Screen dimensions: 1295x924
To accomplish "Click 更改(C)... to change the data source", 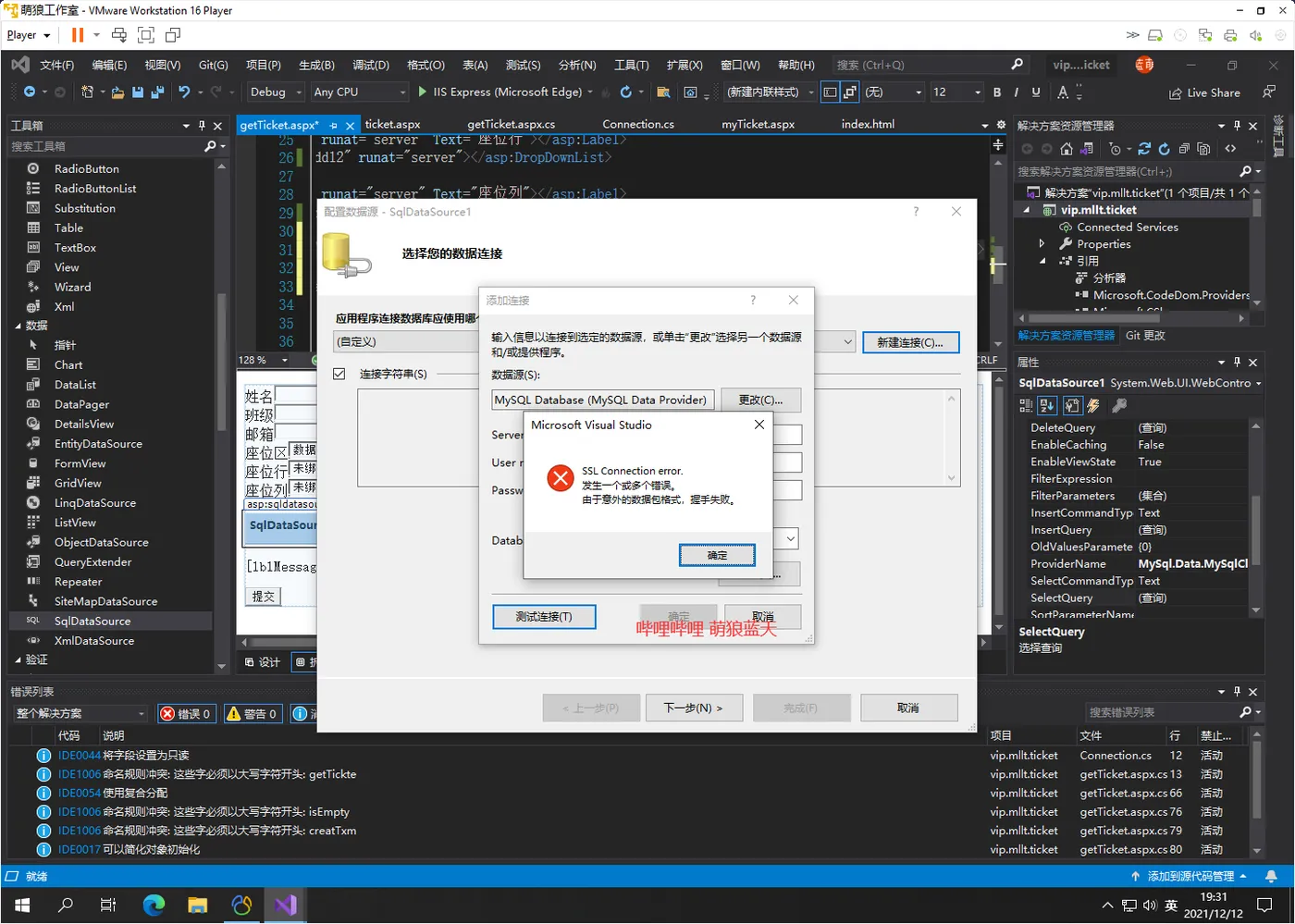I will 760,400.
